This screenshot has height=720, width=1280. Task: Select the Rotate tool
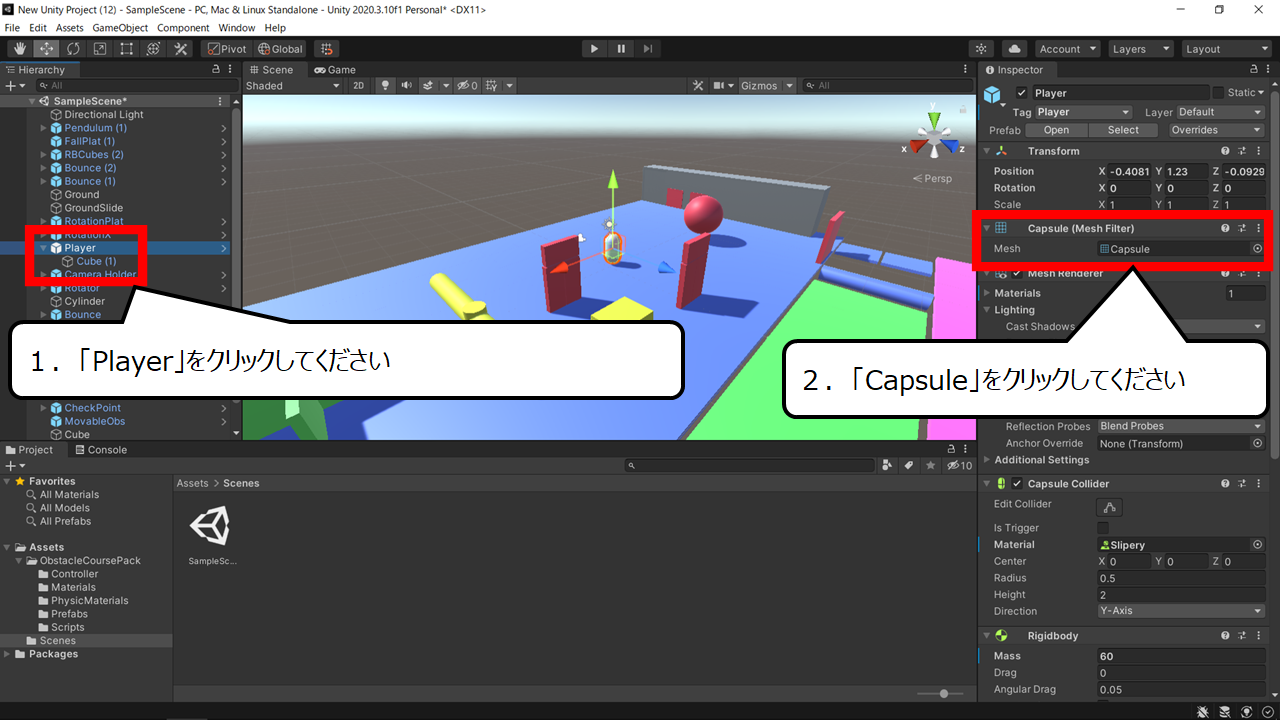click(x=73, y=49)
